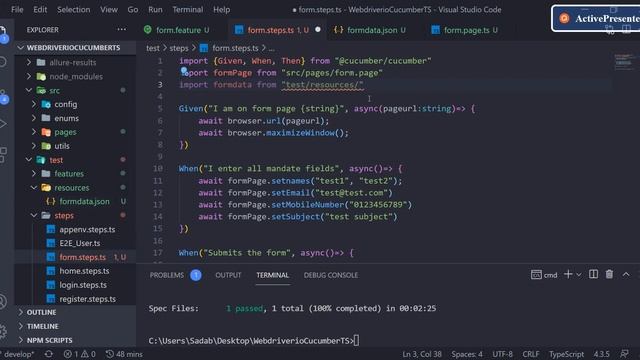Open the Selection menu
The width and height of the screenshot is (640, 360).
point(73,9)
